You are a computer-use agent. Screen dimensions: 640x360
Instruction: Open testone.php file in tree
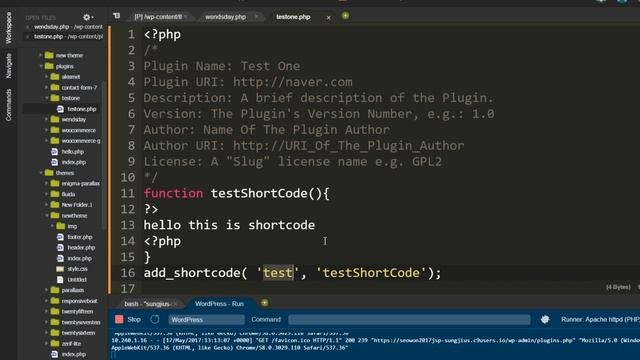coord(82,109)
